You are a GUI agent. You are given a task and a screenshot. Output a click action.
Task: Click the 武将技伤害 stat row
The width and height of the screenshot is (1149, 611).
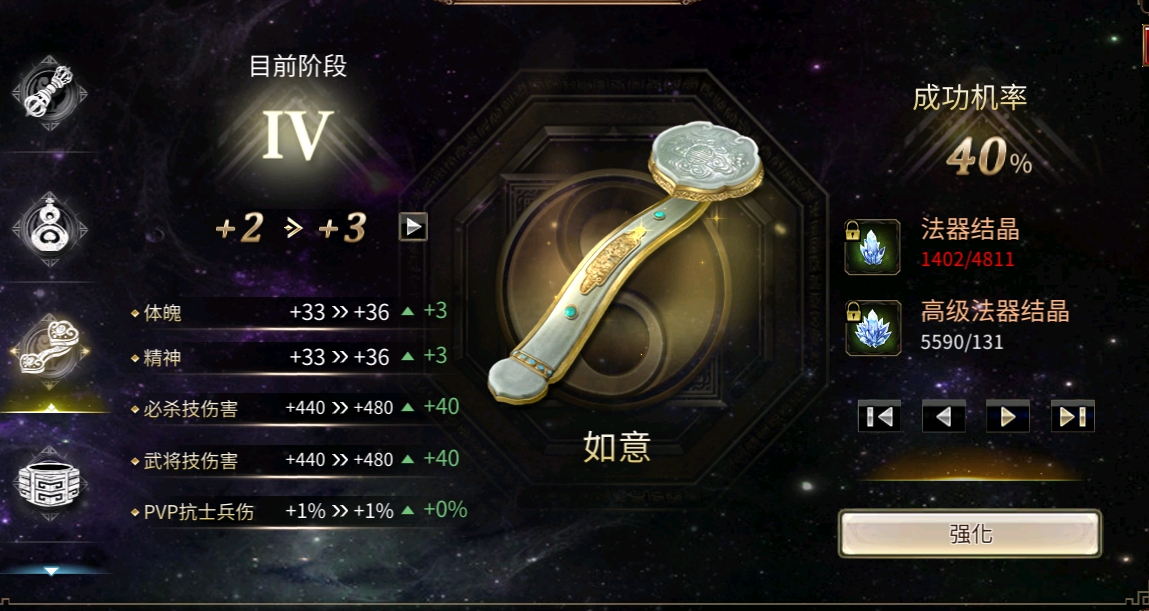click(x=295, y=460)
